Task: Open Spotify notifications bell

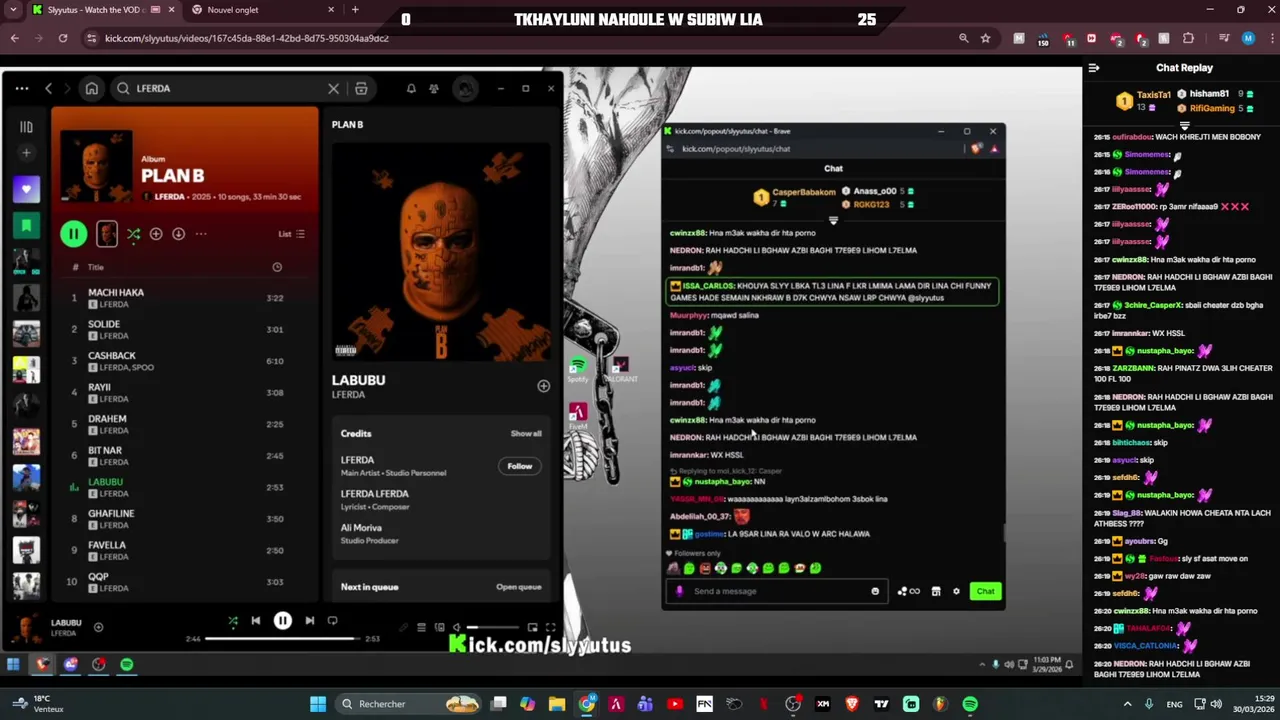Action: click(411, 88)
